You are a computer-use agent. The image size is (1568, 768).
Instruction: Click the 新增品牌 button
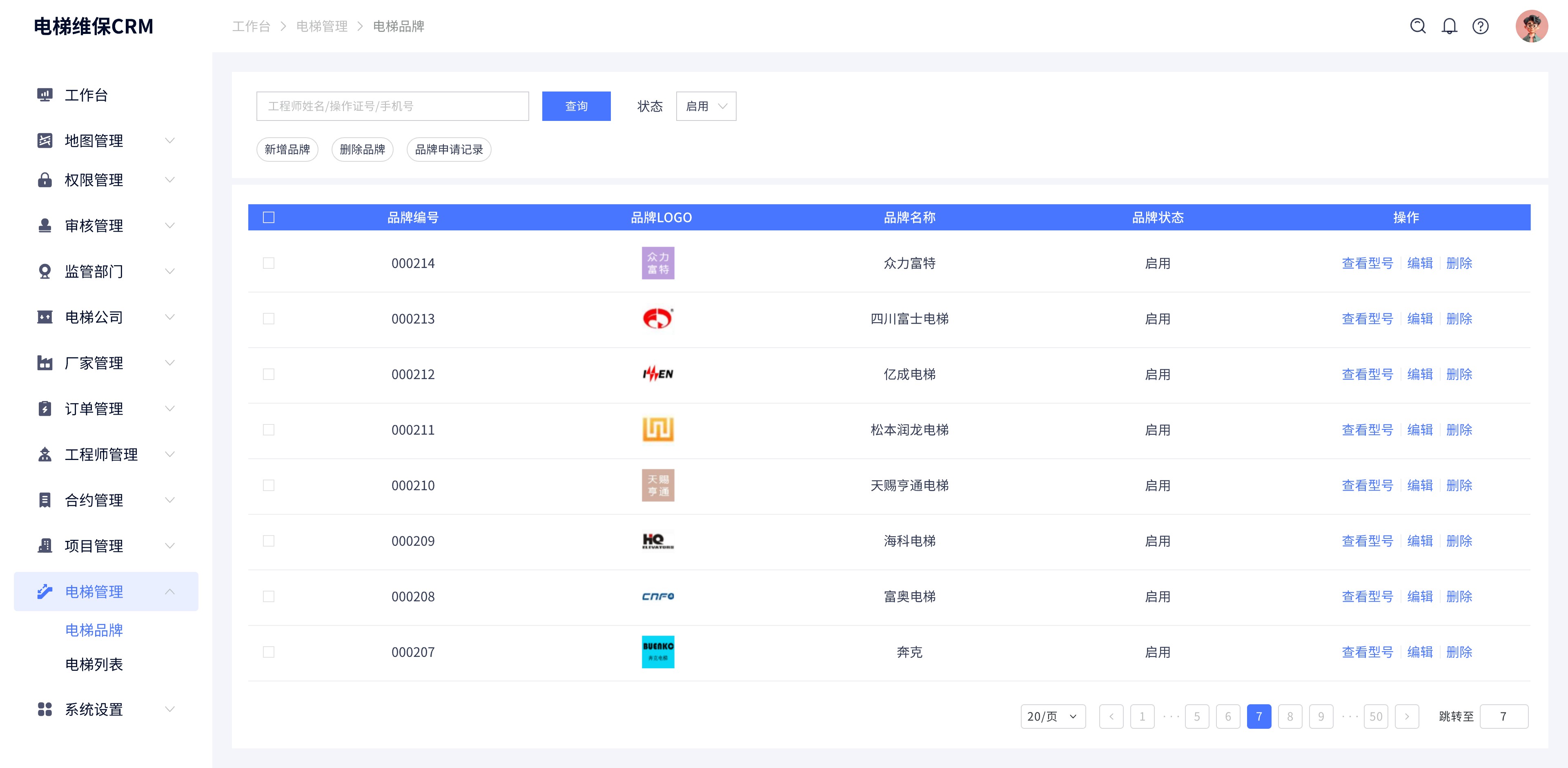click(287, 149)
